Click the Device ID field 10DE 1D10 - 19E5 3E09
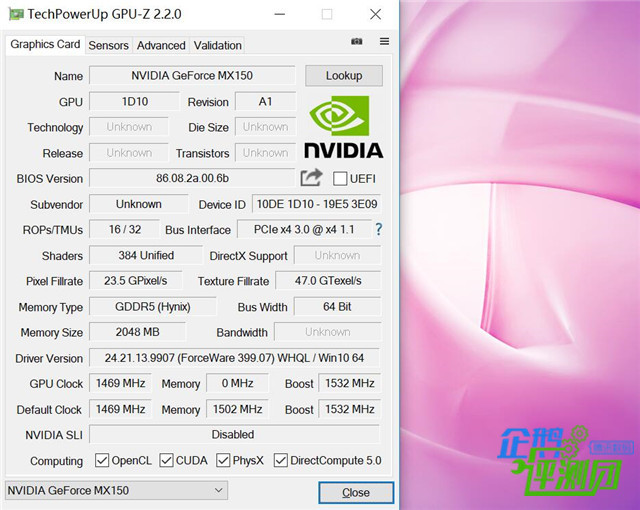640x510 pixels. 317,204
